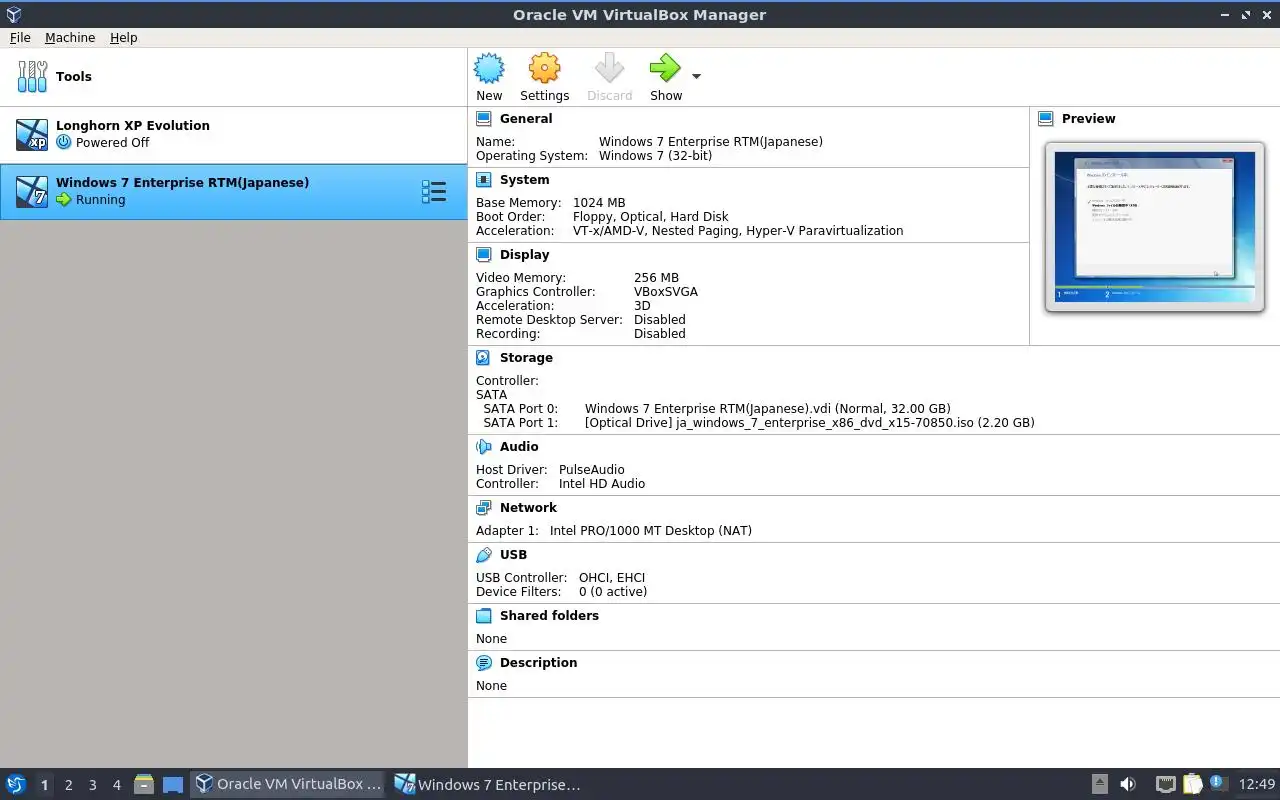Click the General section monitor icon
The height and width of the screenshot is (800, 1280).
point(484,119)
